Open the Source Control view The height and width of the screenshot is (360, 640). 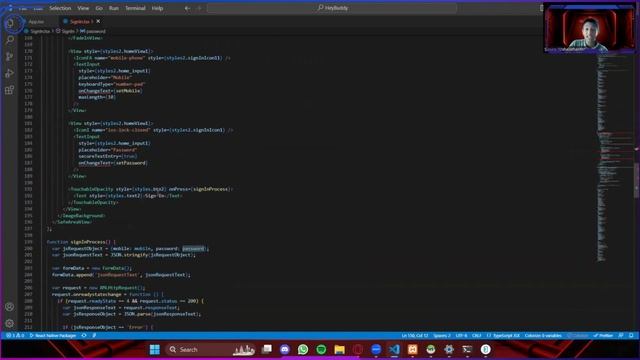(10, 56)
